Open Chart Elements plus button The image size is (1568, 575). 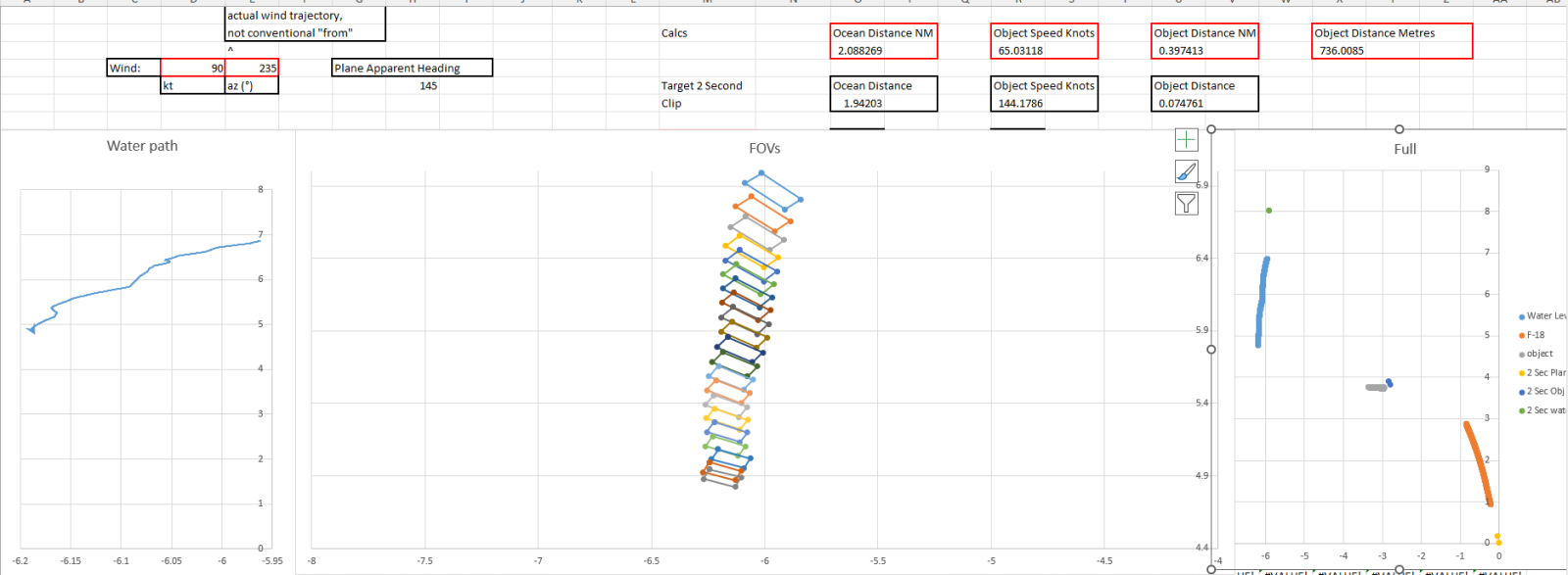[1186, 140]
